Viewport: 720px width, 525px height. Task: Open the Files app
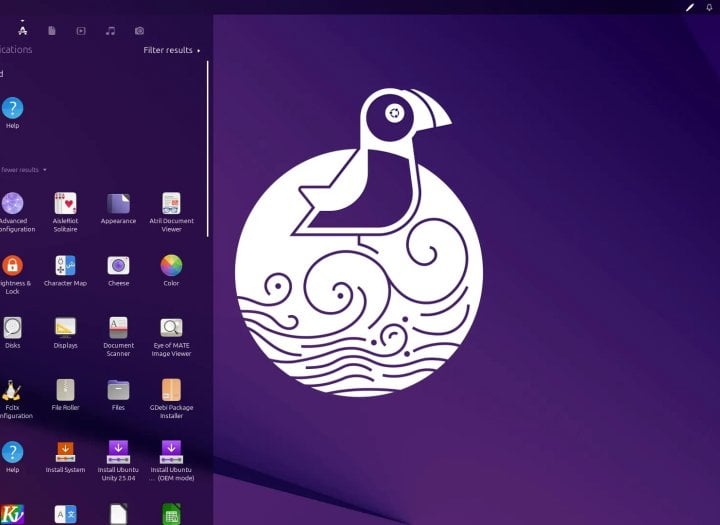(118, 395)
